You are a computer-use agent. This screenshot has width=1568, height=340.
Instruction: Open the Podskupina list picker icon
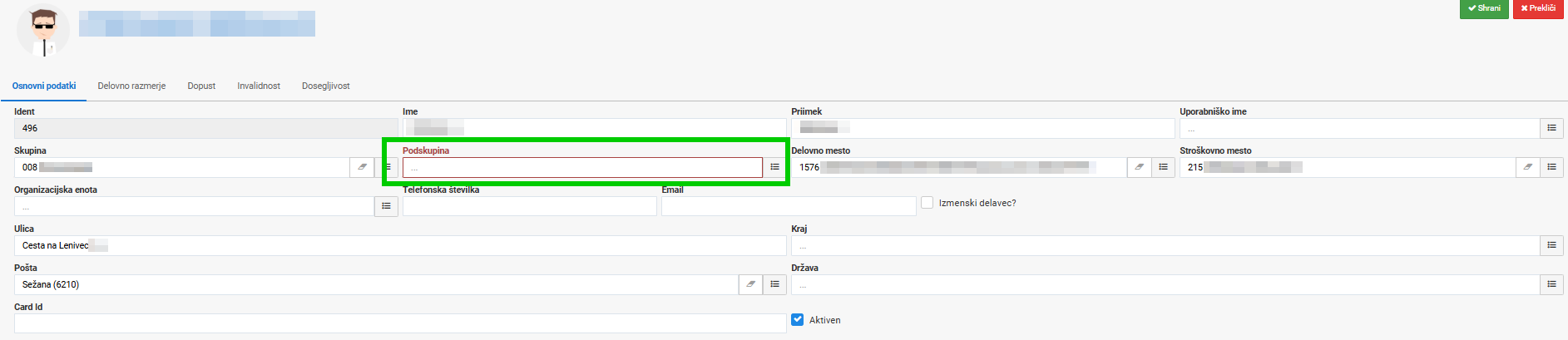(774, 167)
